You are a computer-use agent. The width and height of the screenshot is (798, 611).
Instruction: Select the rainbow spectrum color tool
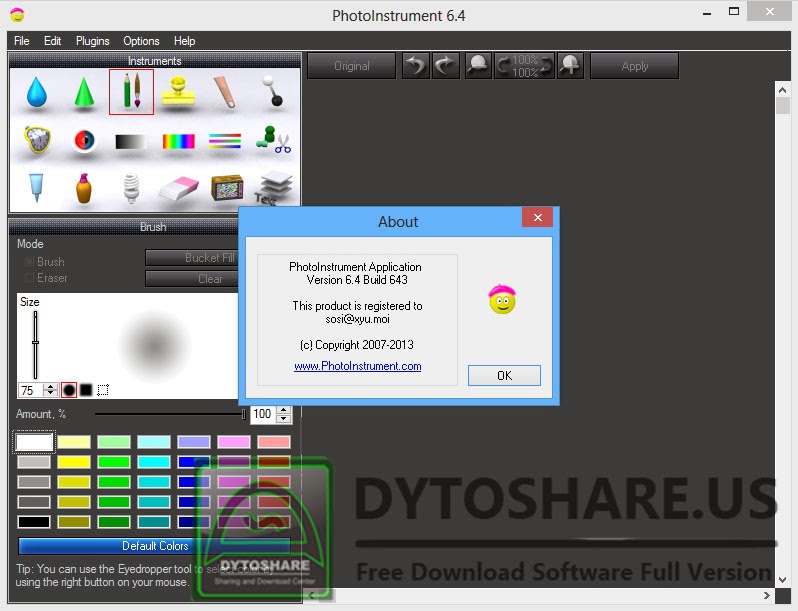tap(178, 141)
